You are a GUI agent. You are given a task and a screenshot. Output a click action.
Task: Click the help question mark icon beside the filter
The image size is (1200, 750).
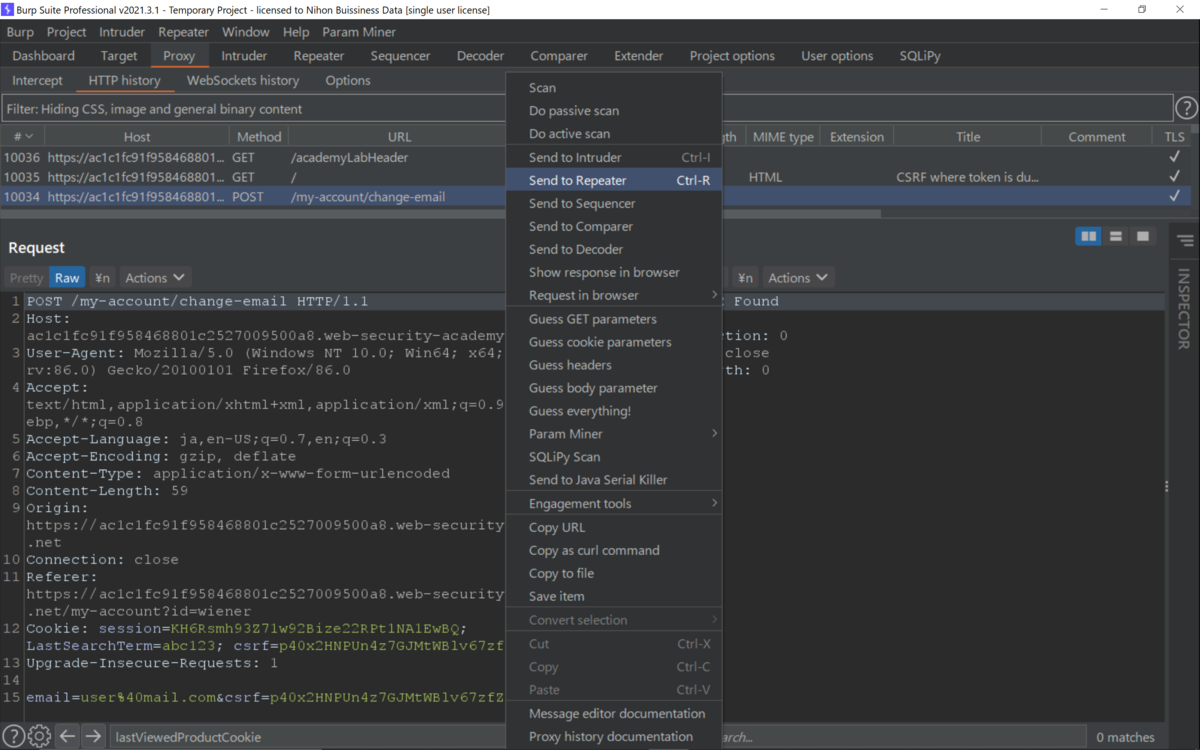tap(1186, 108)
